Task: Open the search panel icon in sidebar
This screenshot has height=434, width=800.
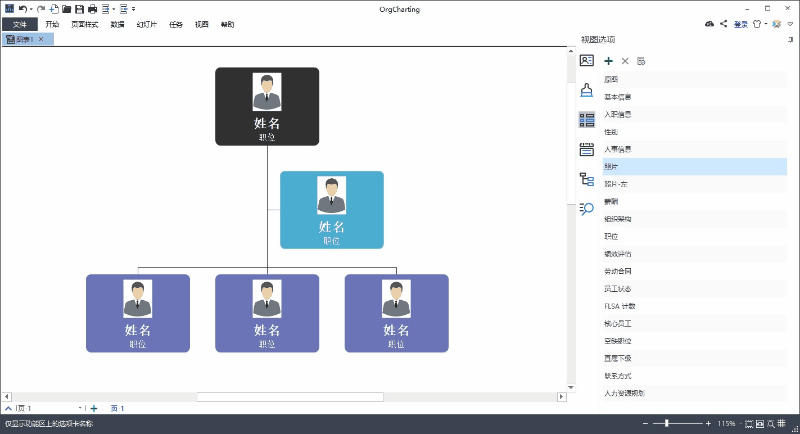Action: [x=587, y=208]
